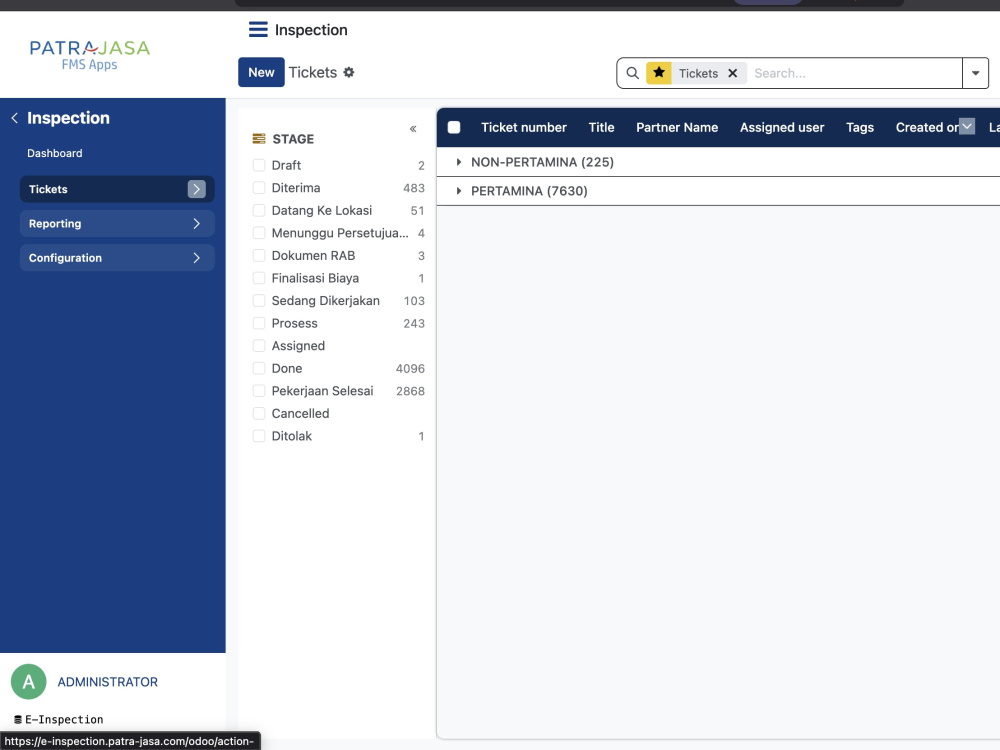
Task: Sort by Tags column header
Action: pos(860,127)
